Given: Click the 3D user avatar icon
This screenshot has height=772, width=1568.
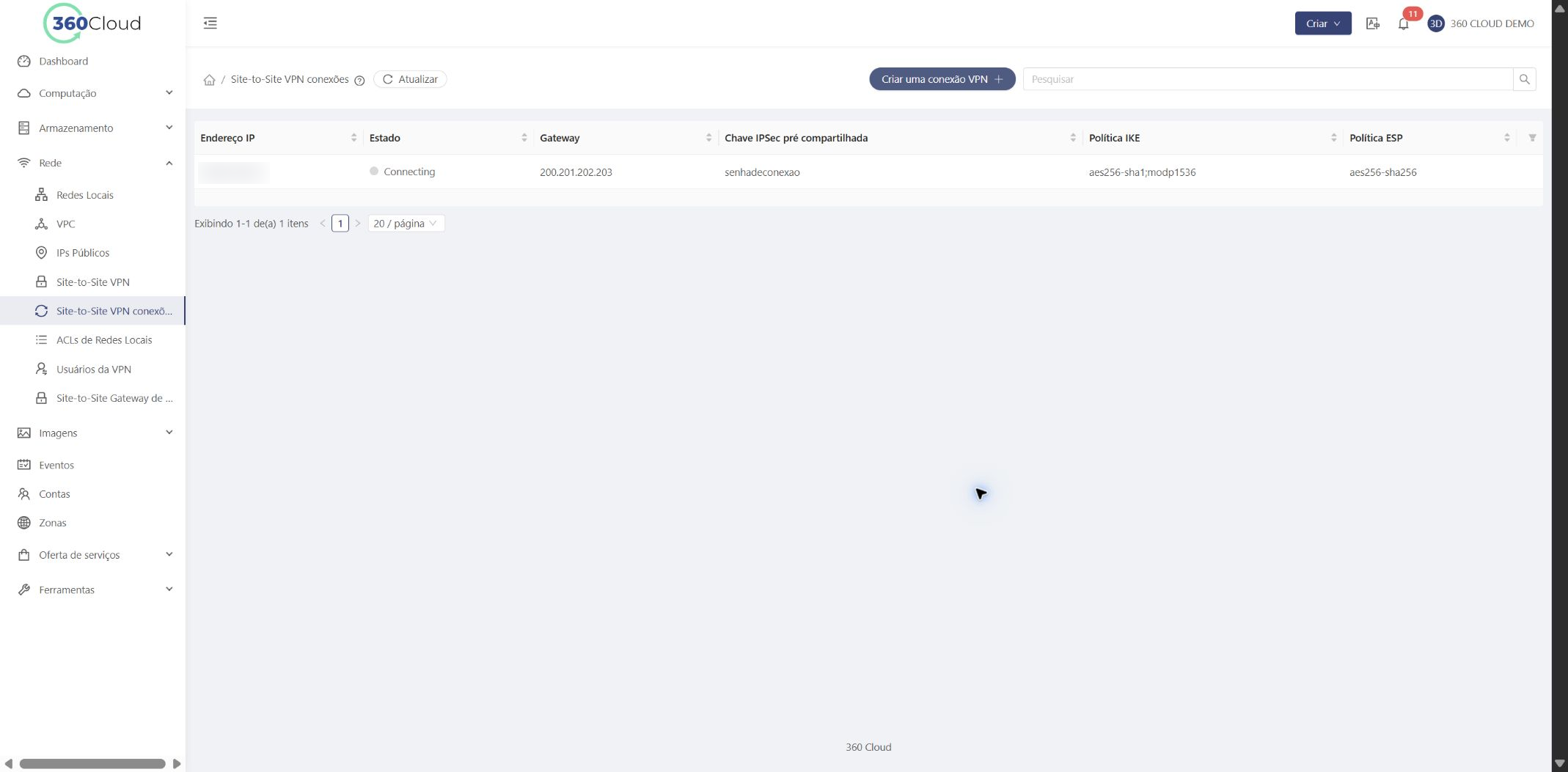Looking at the screenshot, I should [1435, 23].
